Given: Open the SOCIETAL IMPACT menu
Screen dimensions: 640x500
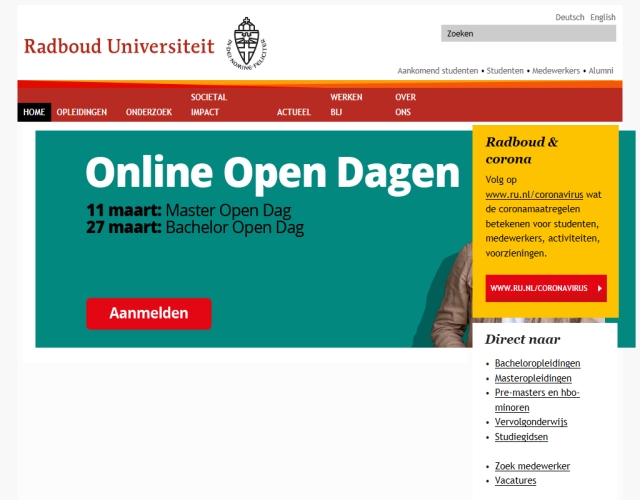Looking at the screenshot, I should click(209, 104).
